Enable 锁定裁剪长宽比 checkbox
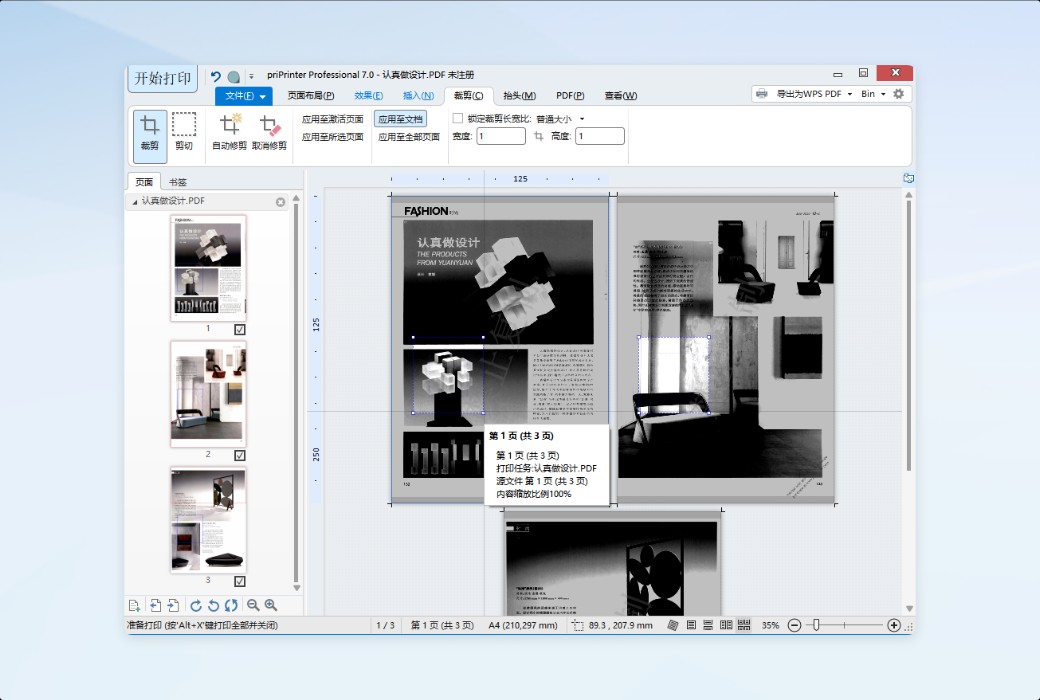Image resolution: width=1040 pixels, height=700 pixels. coord(458,118)
